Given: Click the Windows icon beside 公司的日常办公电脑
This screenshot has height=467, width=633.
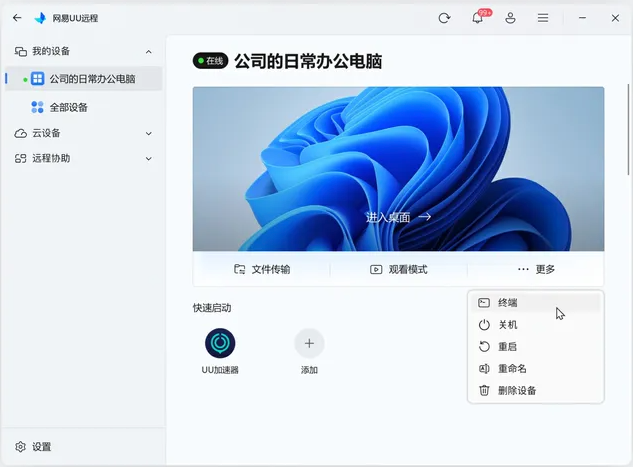Looking at the screenshot, I should coord(38,79).
